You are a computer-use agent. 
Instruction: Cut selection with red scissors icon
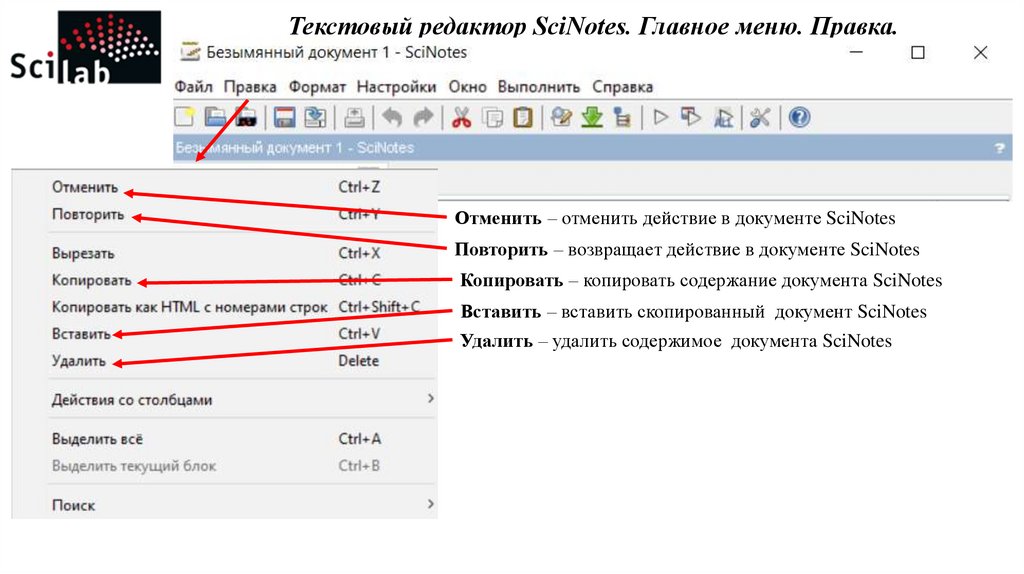(461, 118)
